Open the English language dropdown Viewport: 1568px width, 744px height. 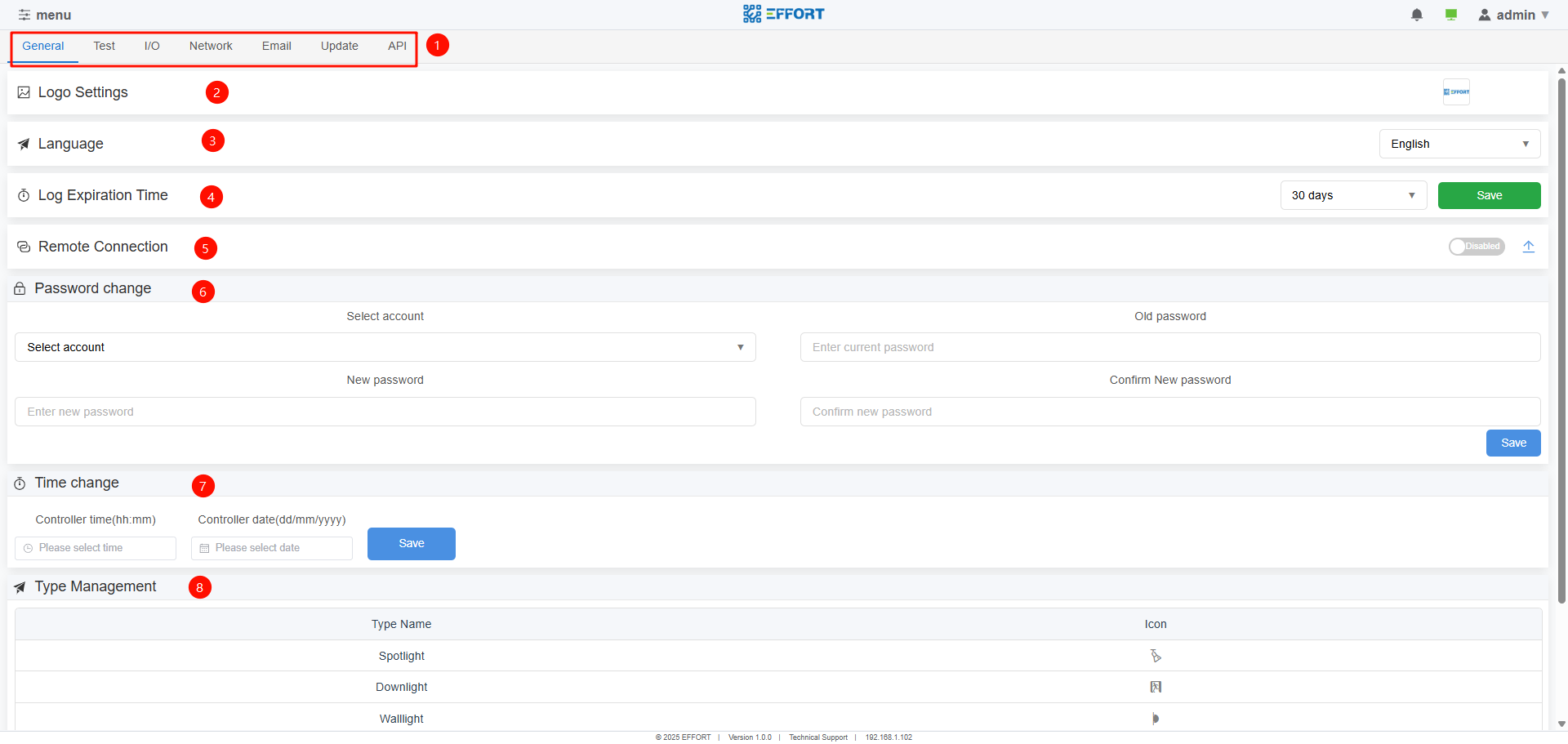[x=1459, y=144]
